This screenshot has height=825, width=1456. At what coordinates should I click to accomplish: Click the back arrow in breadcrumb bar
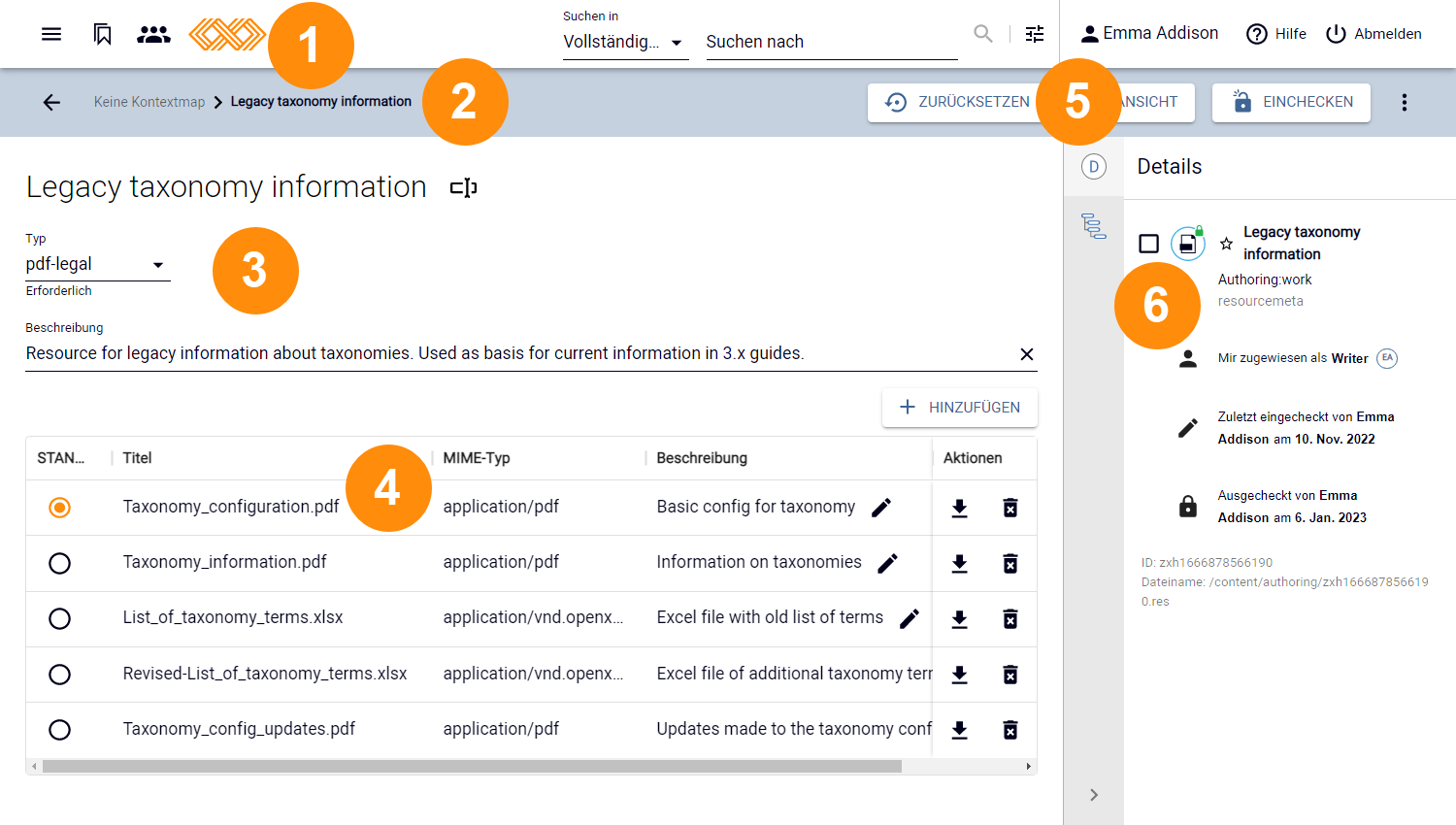click(x=51, y=102)
